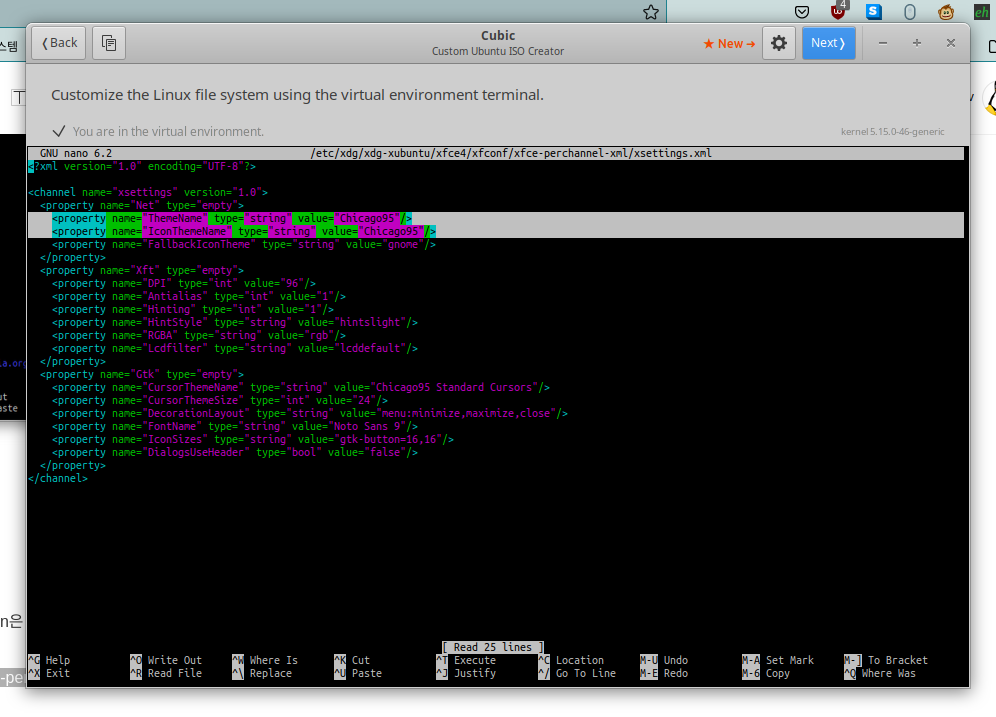Click the Antialias property line

pos(199,297)
